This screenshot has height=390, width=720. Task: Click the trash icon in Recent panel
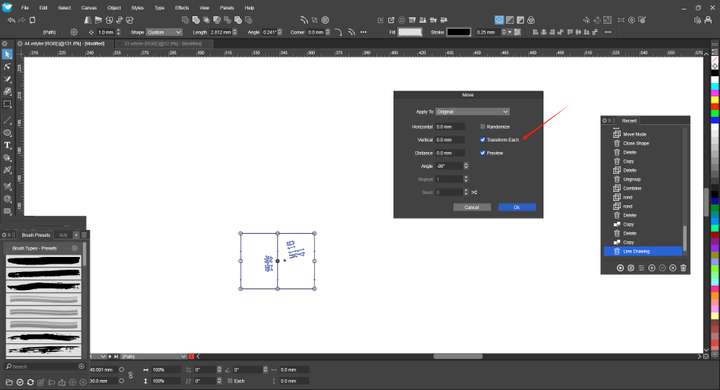click(x=683, y=268)
